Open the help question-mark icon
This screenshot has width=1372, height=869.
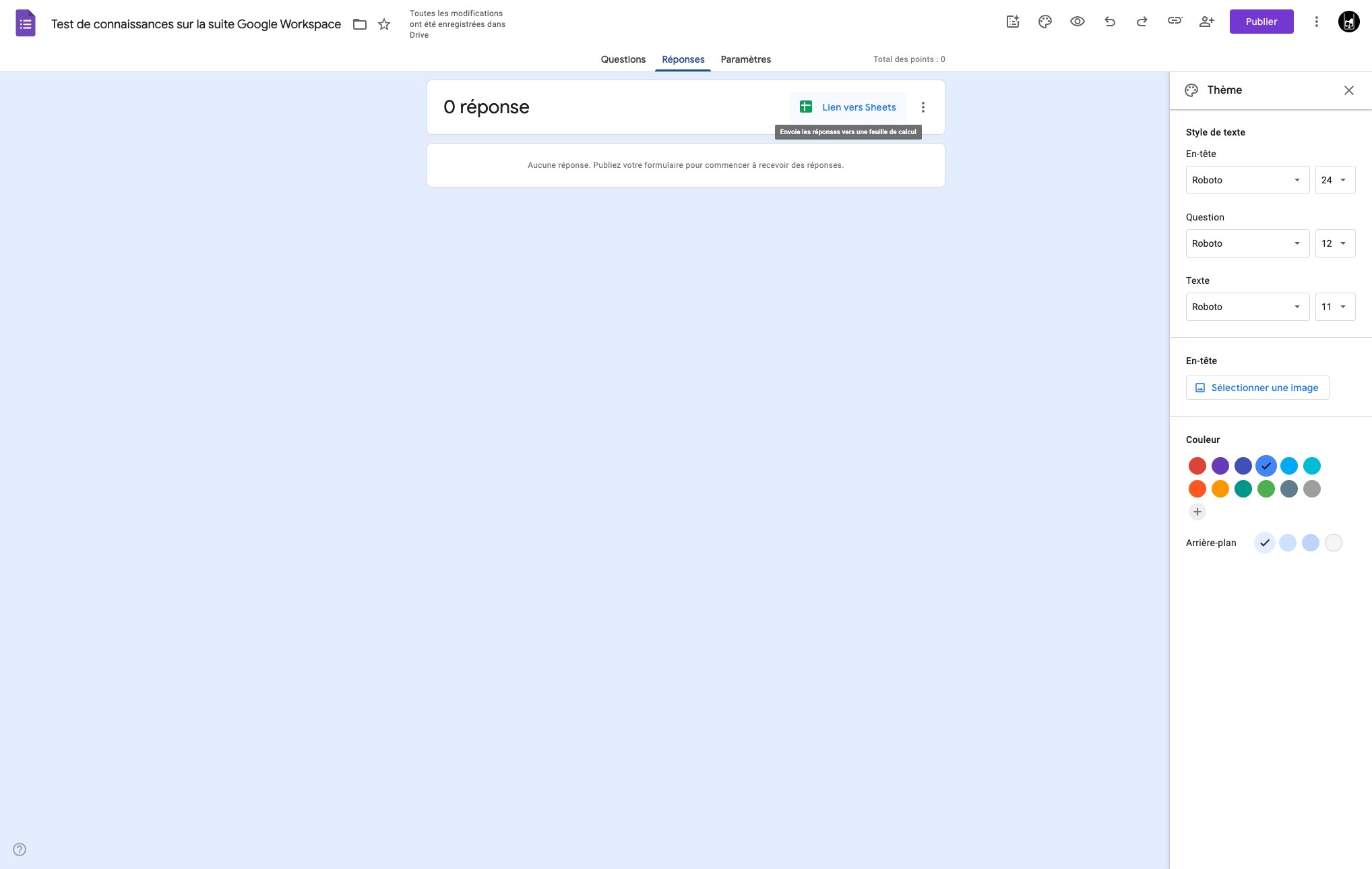[20, 849]
